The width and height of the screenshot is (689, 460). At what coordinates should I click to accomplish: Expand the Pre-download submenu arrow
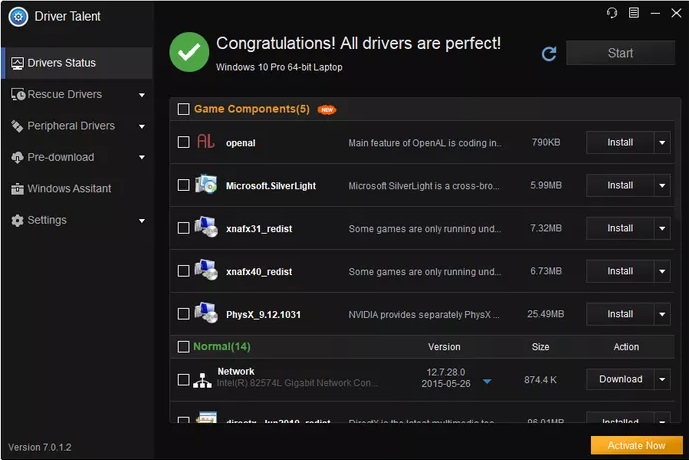click(x=142, y=157)
